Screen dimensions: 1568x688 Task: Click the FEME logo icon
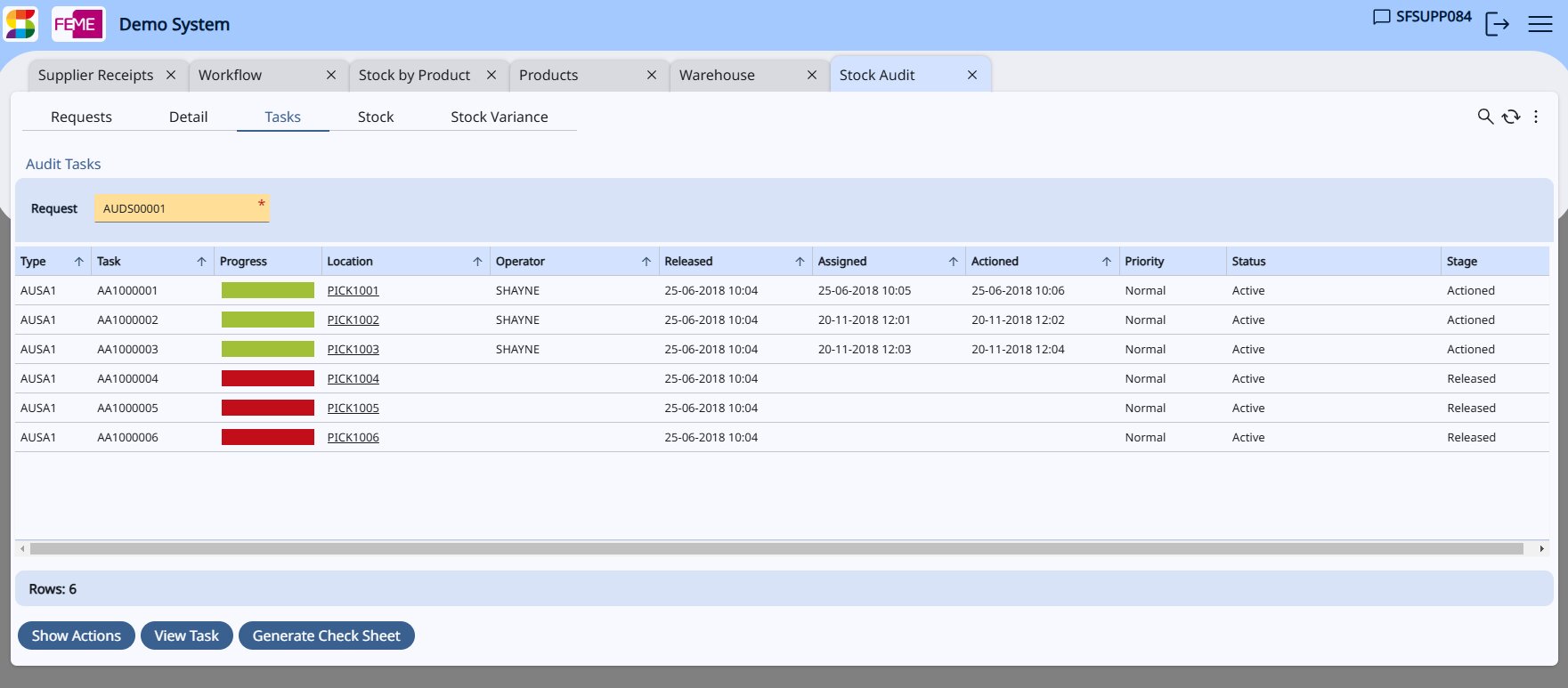(77, 24)
